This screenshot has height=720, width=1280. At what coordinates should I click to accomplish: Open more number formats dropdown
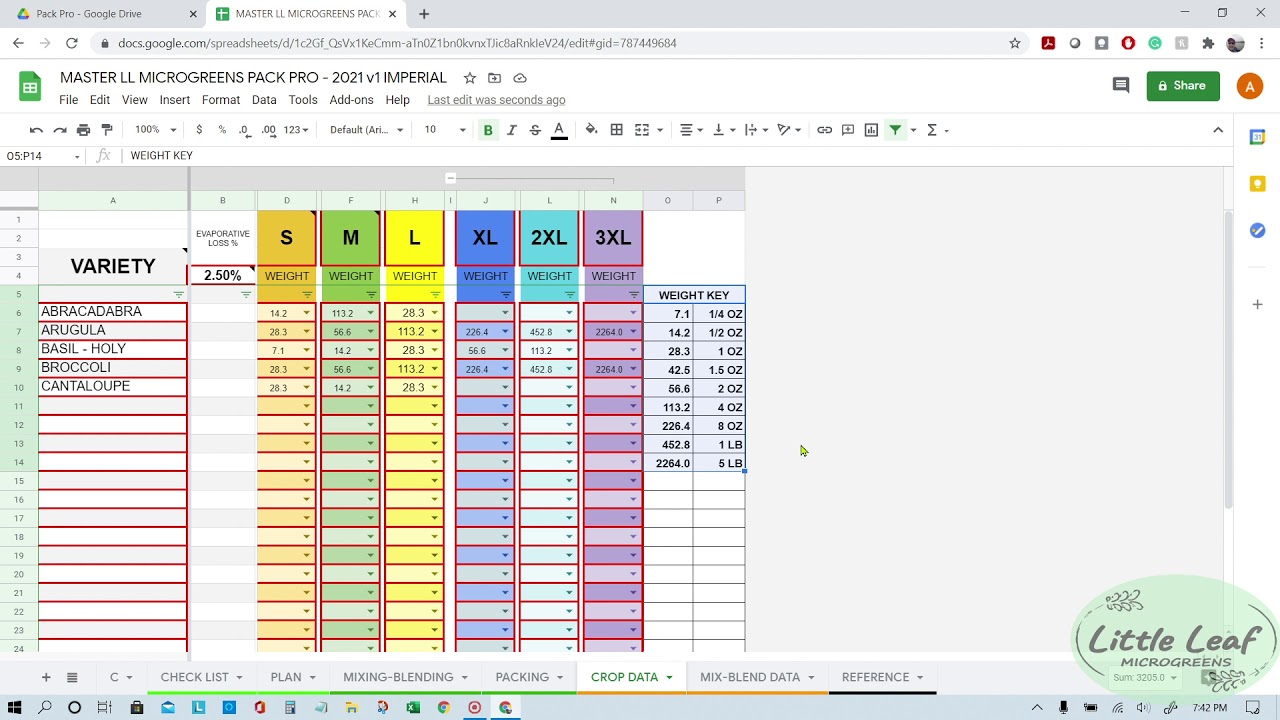[x=298, y=130]
